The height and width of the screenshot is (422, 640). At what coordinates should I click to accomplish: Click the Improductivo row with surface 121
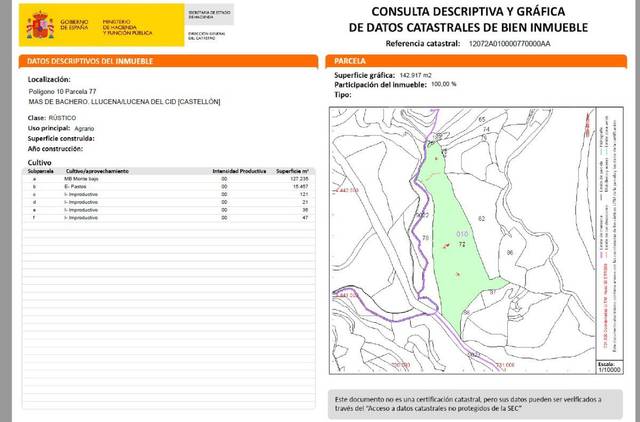(x=168, y=194)
